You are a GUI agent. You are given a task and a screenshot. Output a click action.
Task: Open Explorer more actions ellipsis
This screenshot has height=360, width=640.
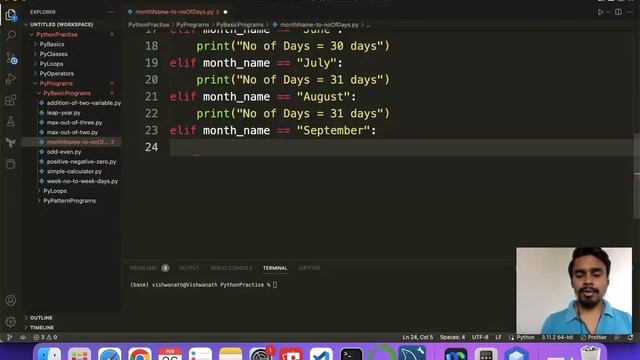pos(111,12)
